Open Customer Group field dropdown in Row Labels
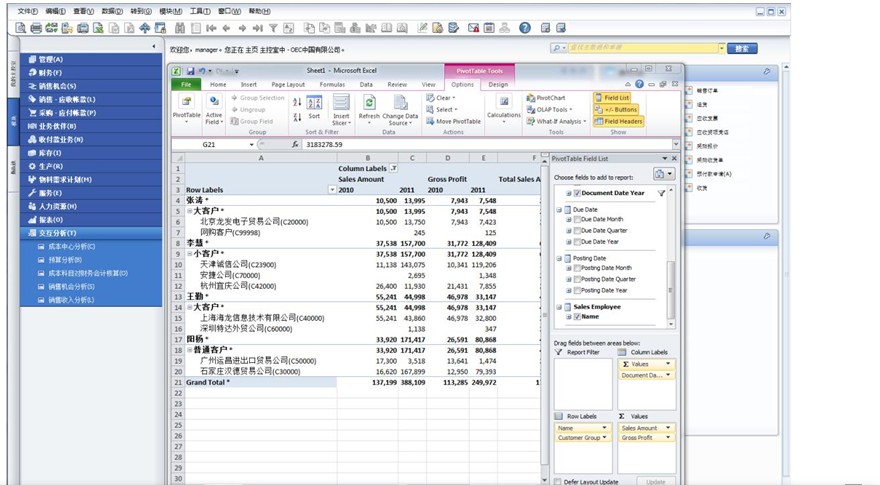Screen dimensions: 880x485 coord(604,438)
